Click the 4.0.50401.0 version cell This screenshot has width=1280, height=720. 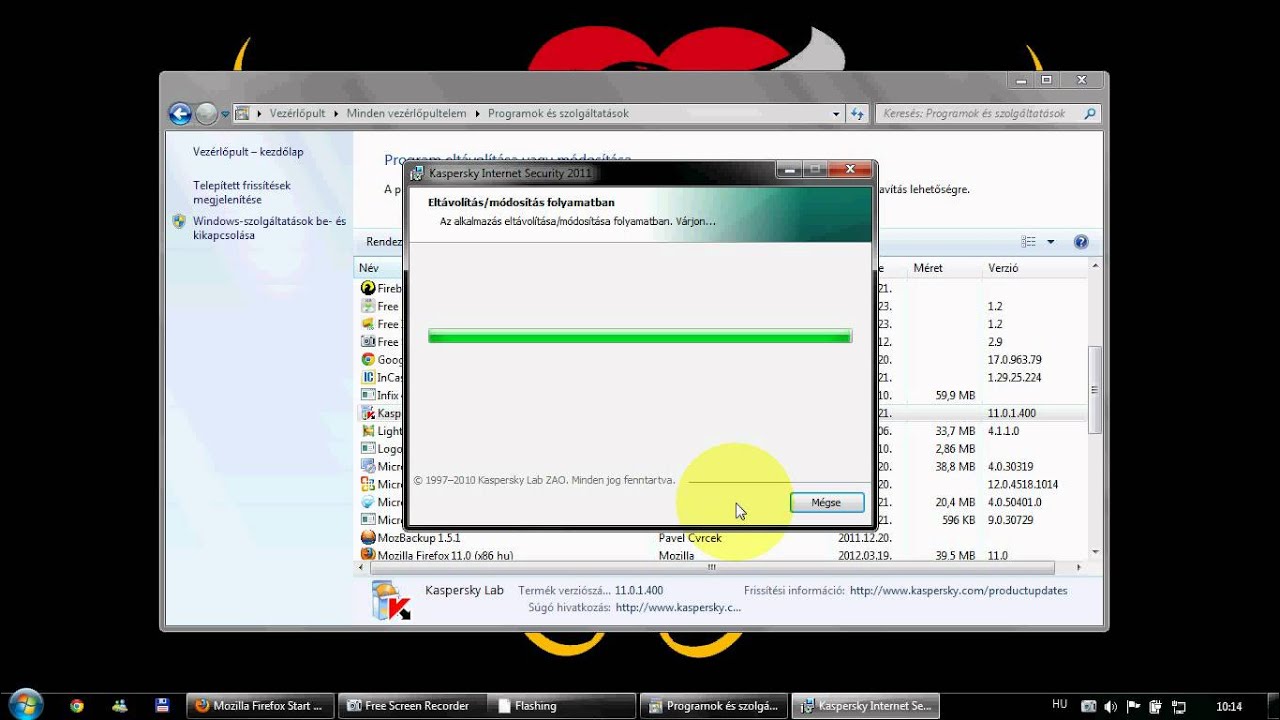[x=1014, y=503]
